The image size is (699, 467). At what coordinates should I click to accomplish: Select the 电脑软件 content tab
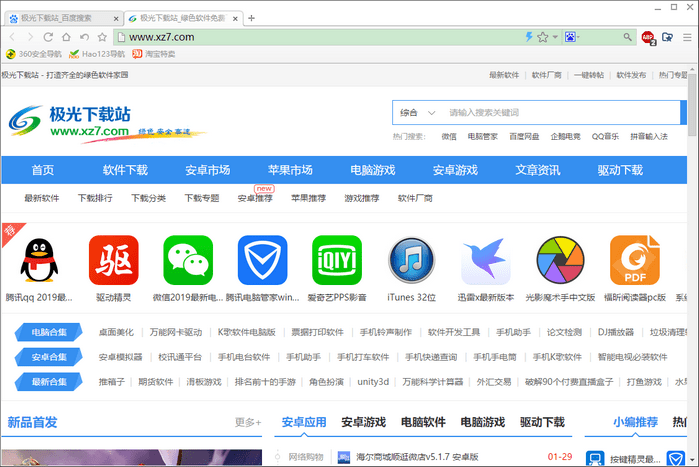[423, 422]
